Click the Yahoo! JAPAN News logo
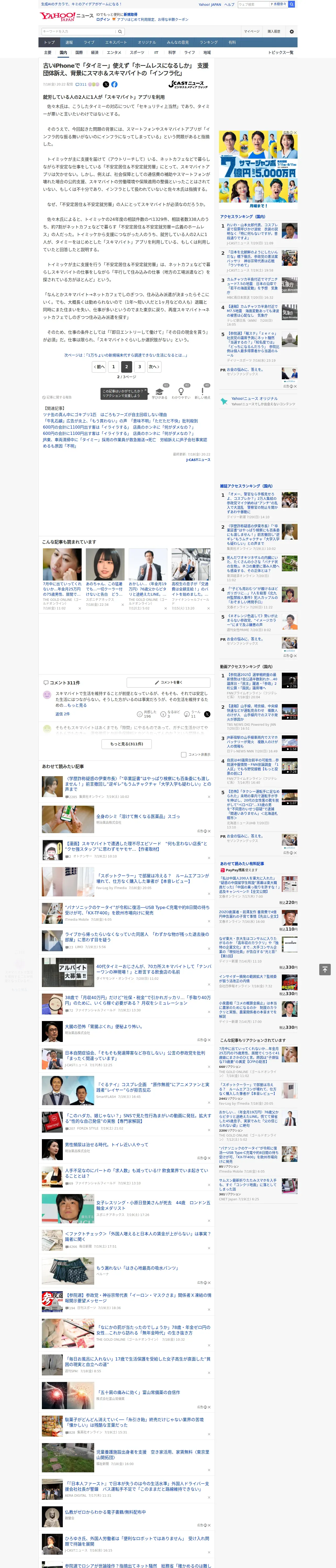This screenshot has height=1568, width=336. click(x=66, y=16)
